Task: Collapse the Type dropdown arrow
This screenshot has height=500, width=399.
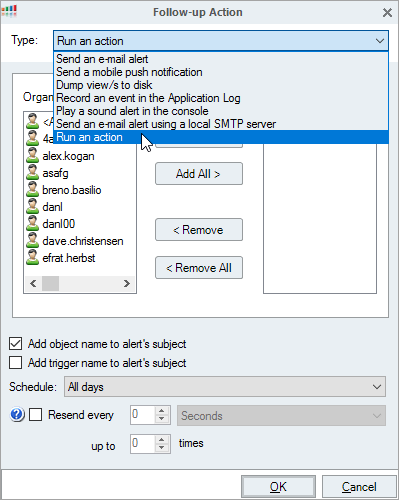Action: point(379,41)
